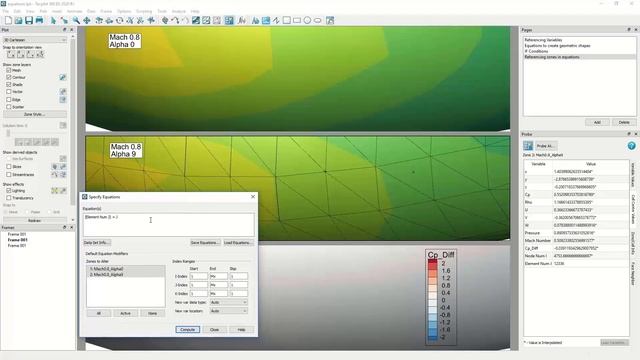This screenshot has width=640, height=360.
Task: Open the Analyze menu
Action: point(178,11)
